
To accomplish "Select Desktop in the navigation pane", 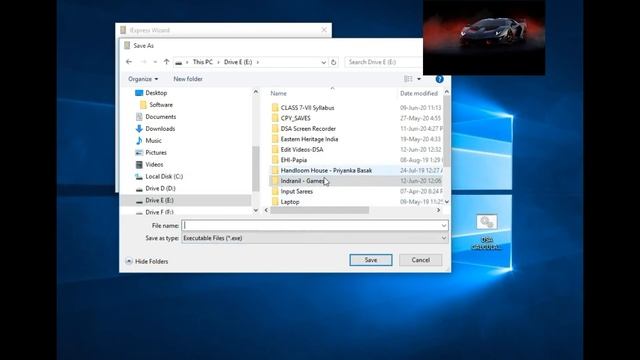I will [156, 93].
